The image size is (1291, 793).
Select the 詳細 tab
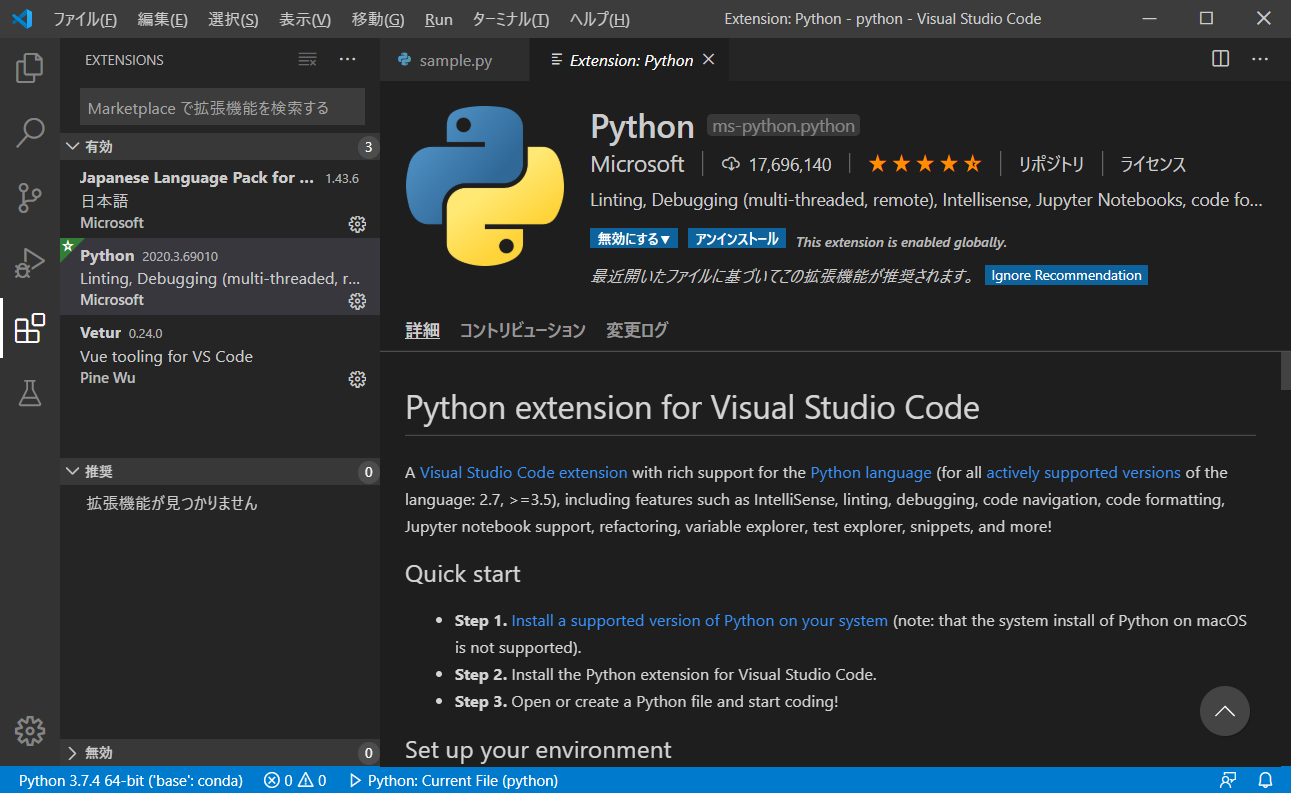(x=422, y=330)
